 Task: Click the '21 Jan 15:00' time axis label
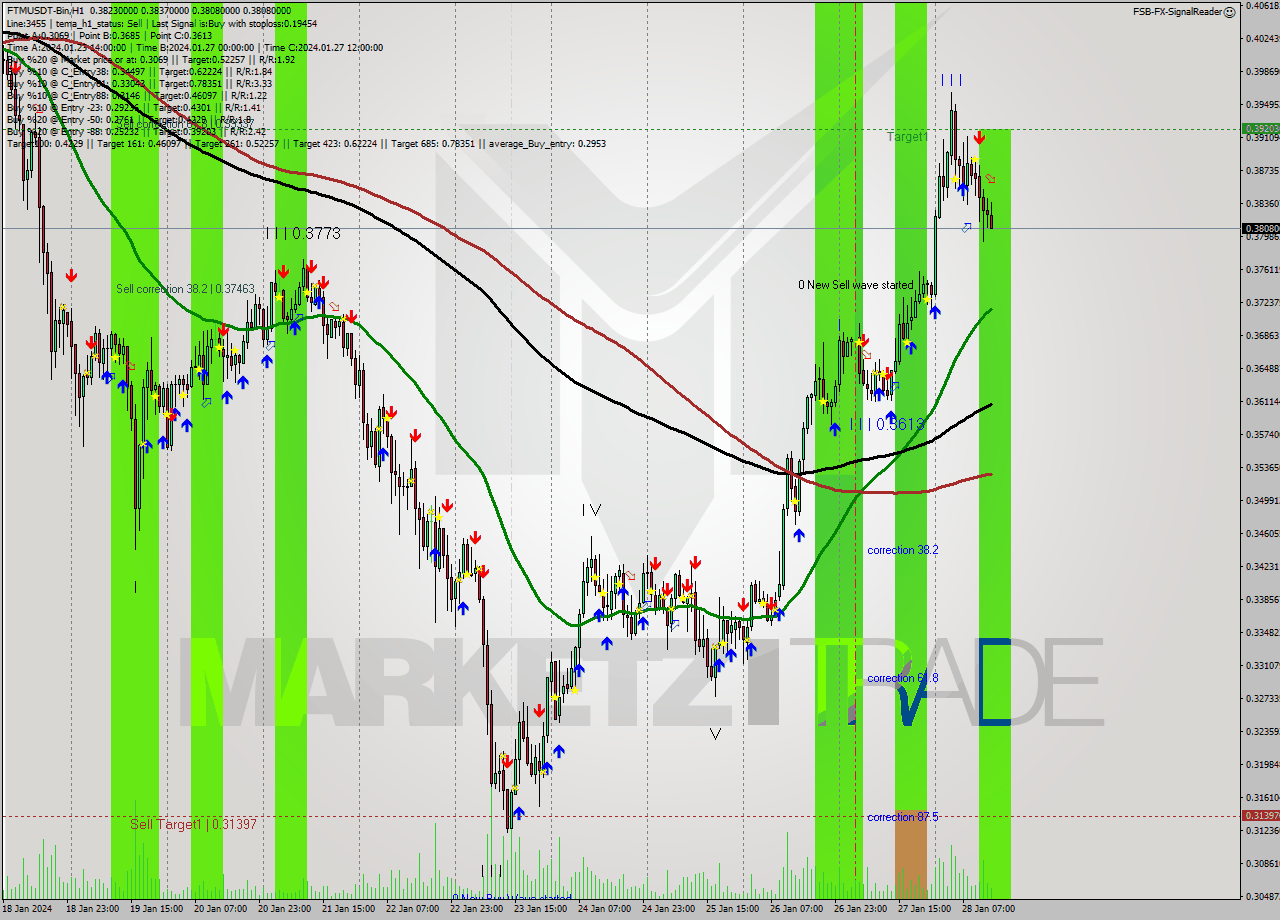click(349, 909)
